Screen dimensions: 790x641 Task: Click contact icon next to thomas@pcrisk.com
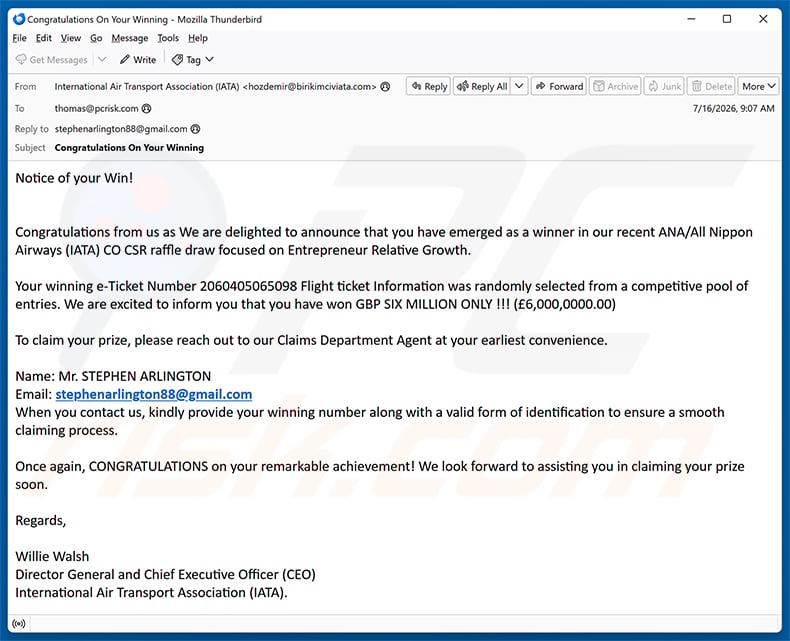147,108
